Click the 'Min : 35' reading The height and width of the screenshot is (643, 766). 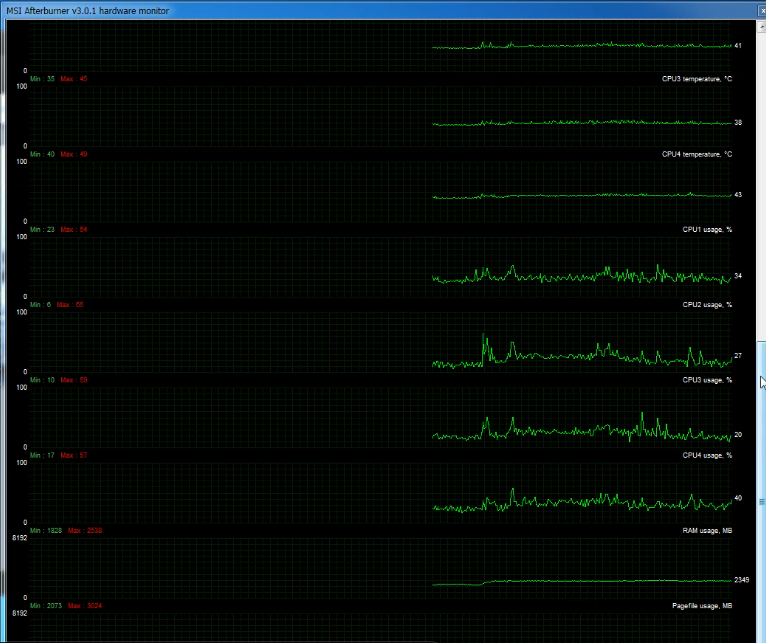click(43, 79)
